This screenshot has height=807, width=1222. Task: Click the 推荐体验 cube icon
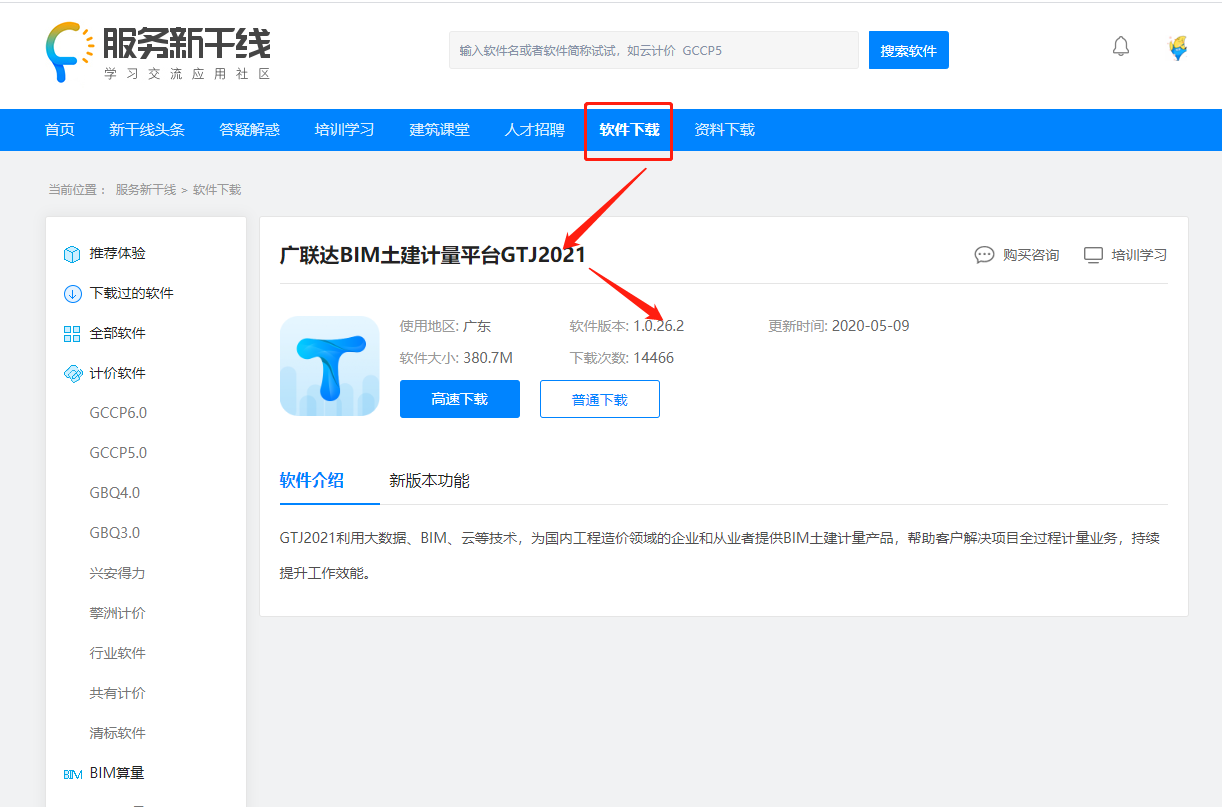(x=72, y=254)
